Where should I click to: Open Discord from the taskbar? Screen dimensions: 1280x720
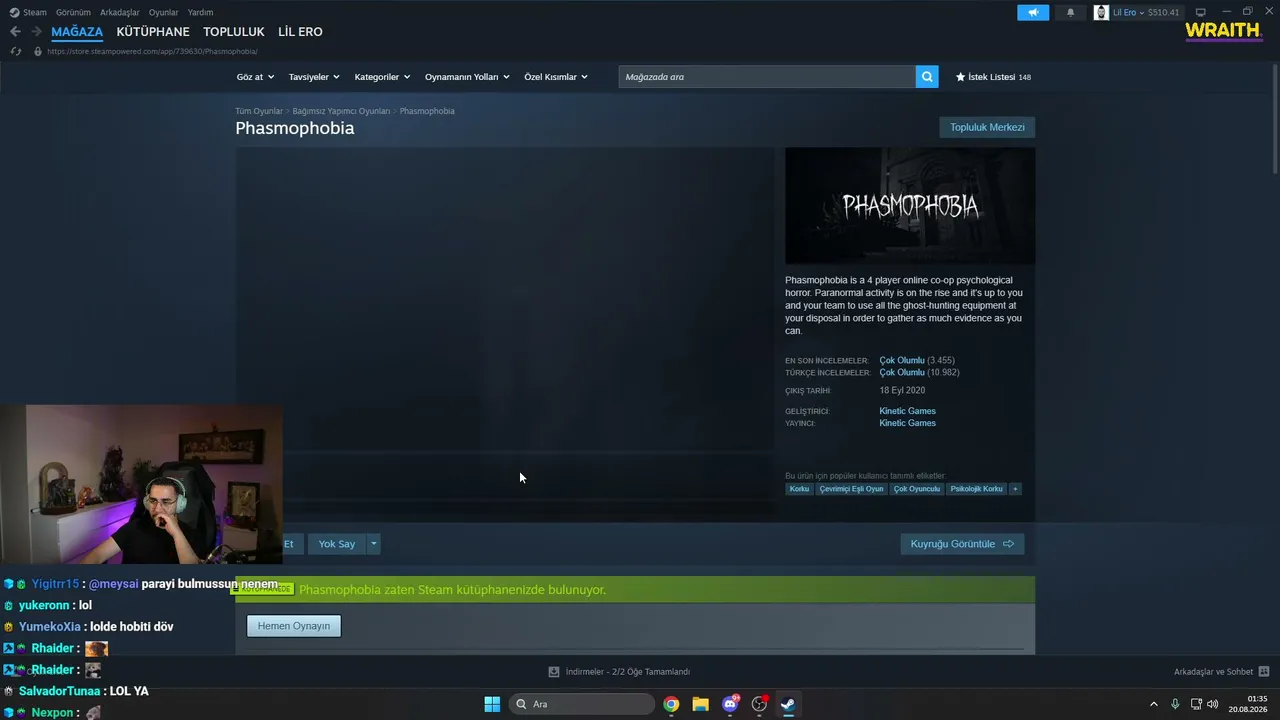pos(730,704)
